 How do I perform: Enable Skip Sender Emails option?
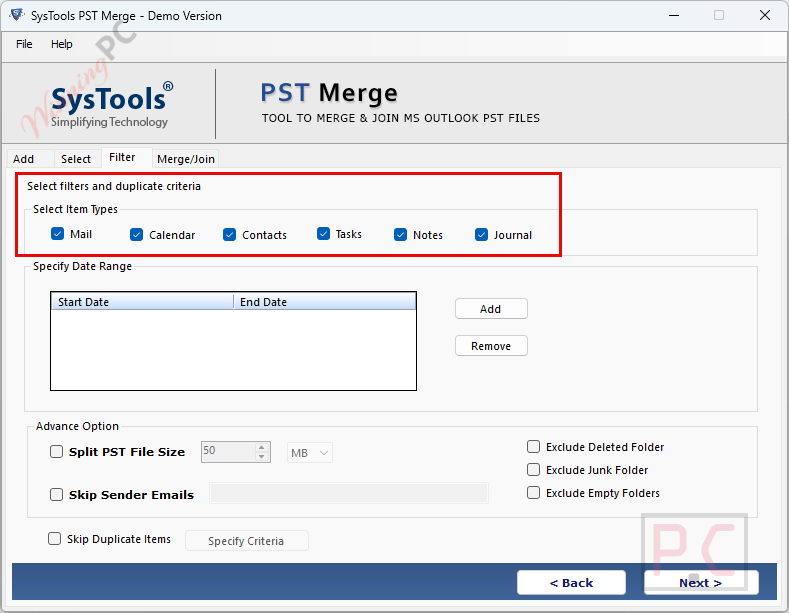(x=56, y=495)
